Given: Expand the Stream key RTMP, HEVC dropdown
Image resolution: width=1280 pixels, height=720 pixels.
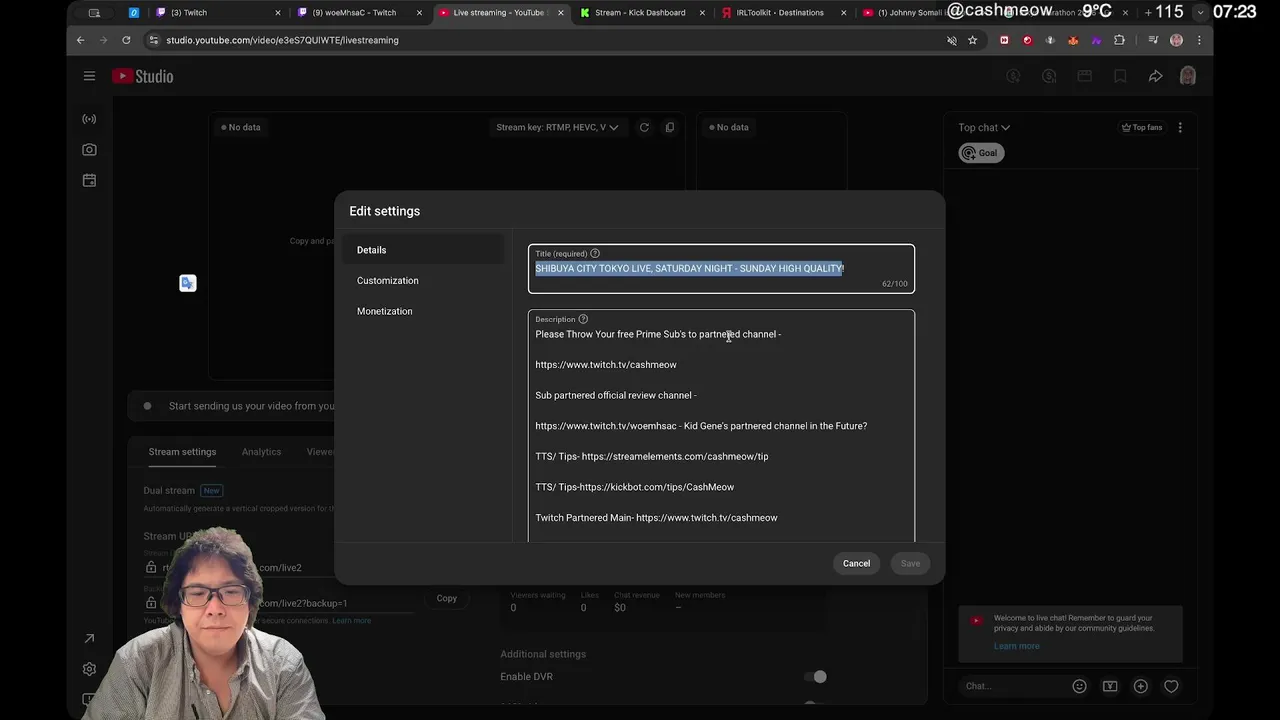Looking at the screenshot, I should (557, 127).
